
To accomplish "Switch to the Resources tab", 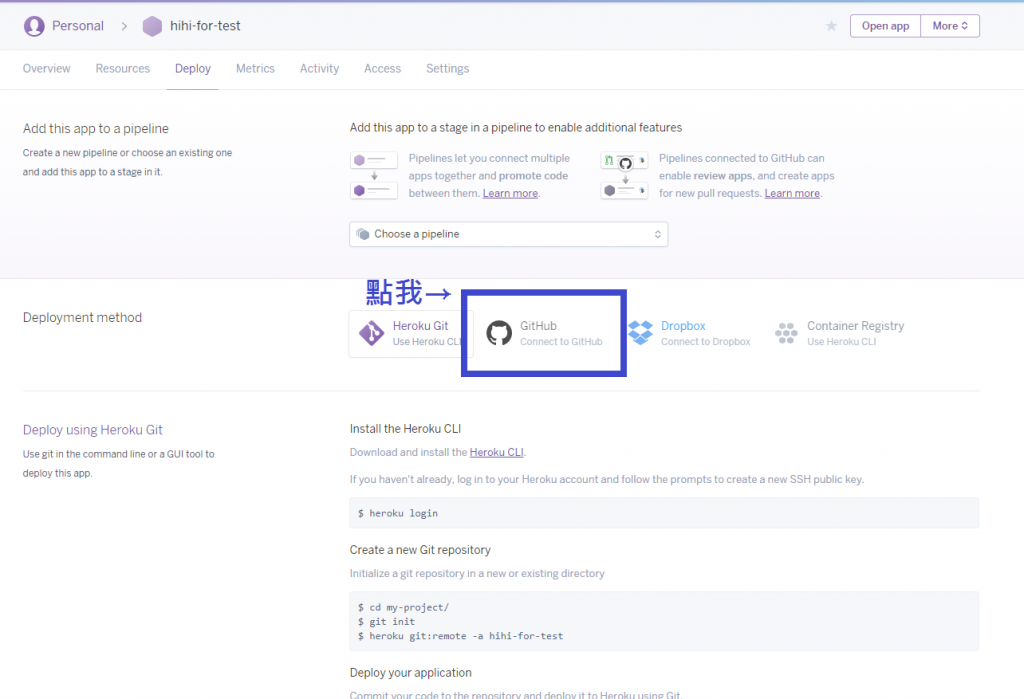I will pyautogui.click(x=123, y=69).
